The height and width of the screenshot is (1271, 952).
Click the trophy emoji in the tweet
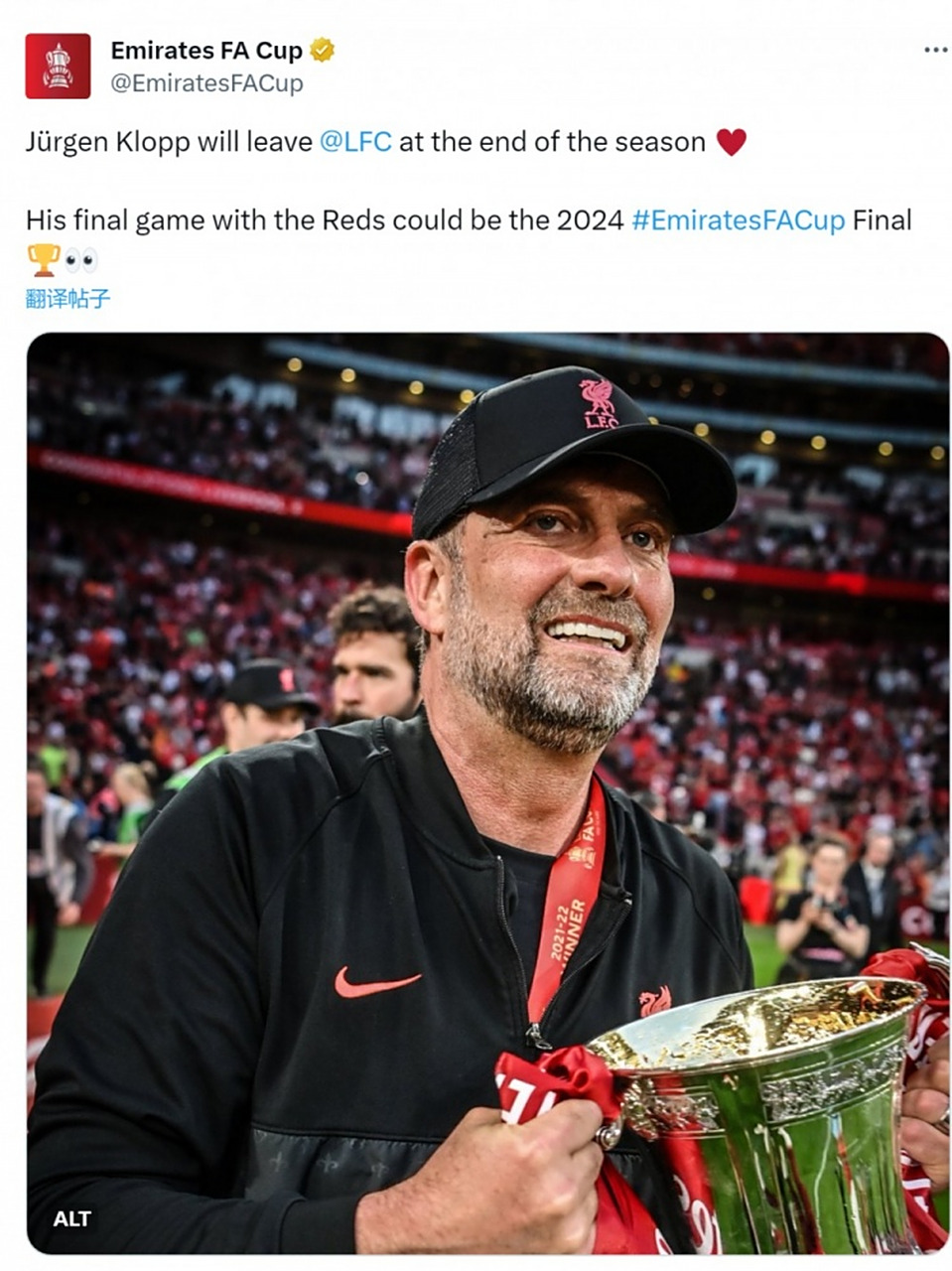point(44,260)
